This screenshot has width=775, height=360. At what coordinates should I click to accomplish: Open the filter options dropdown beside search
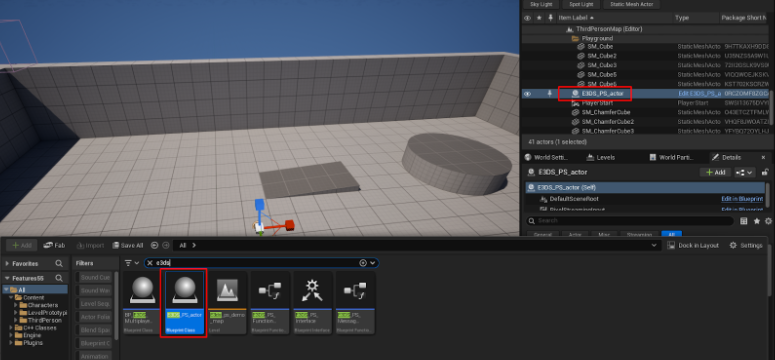pos(131,263)
